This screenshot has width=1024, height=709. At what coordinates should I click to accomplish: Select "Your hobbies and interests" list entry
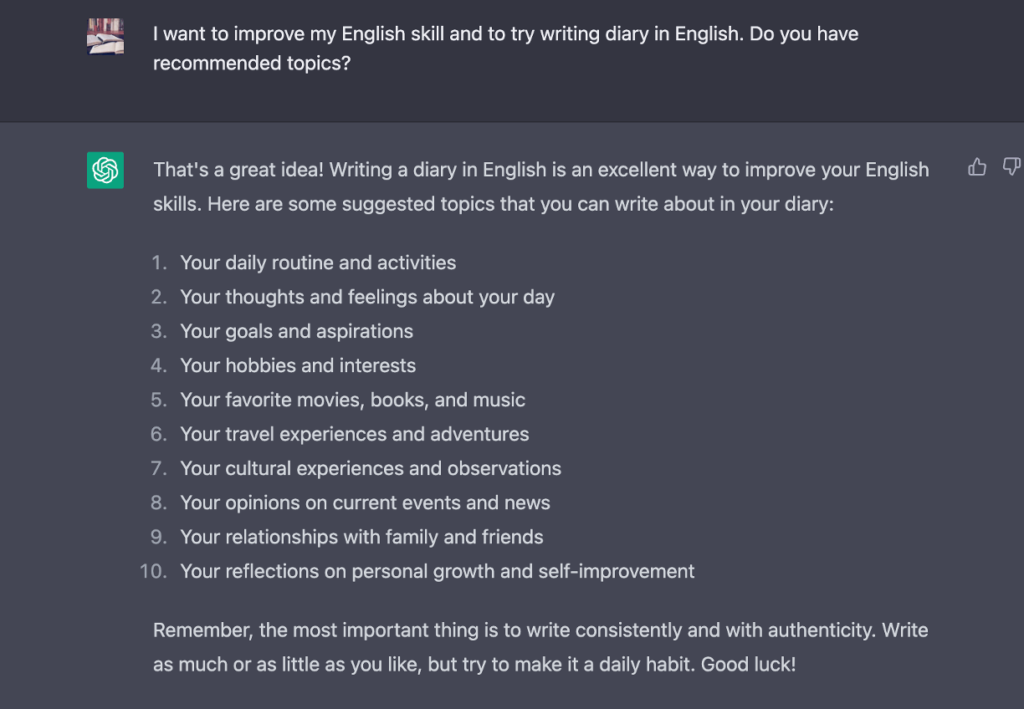tap(297, 366)
